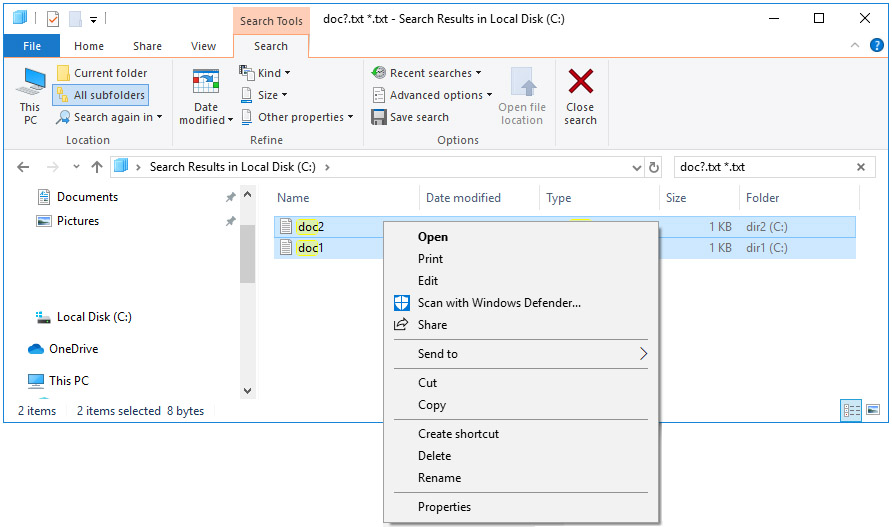This screenshot has height=527, width=892.
Task: Open the Advanced options dropdown
Action: click(432, 95)
